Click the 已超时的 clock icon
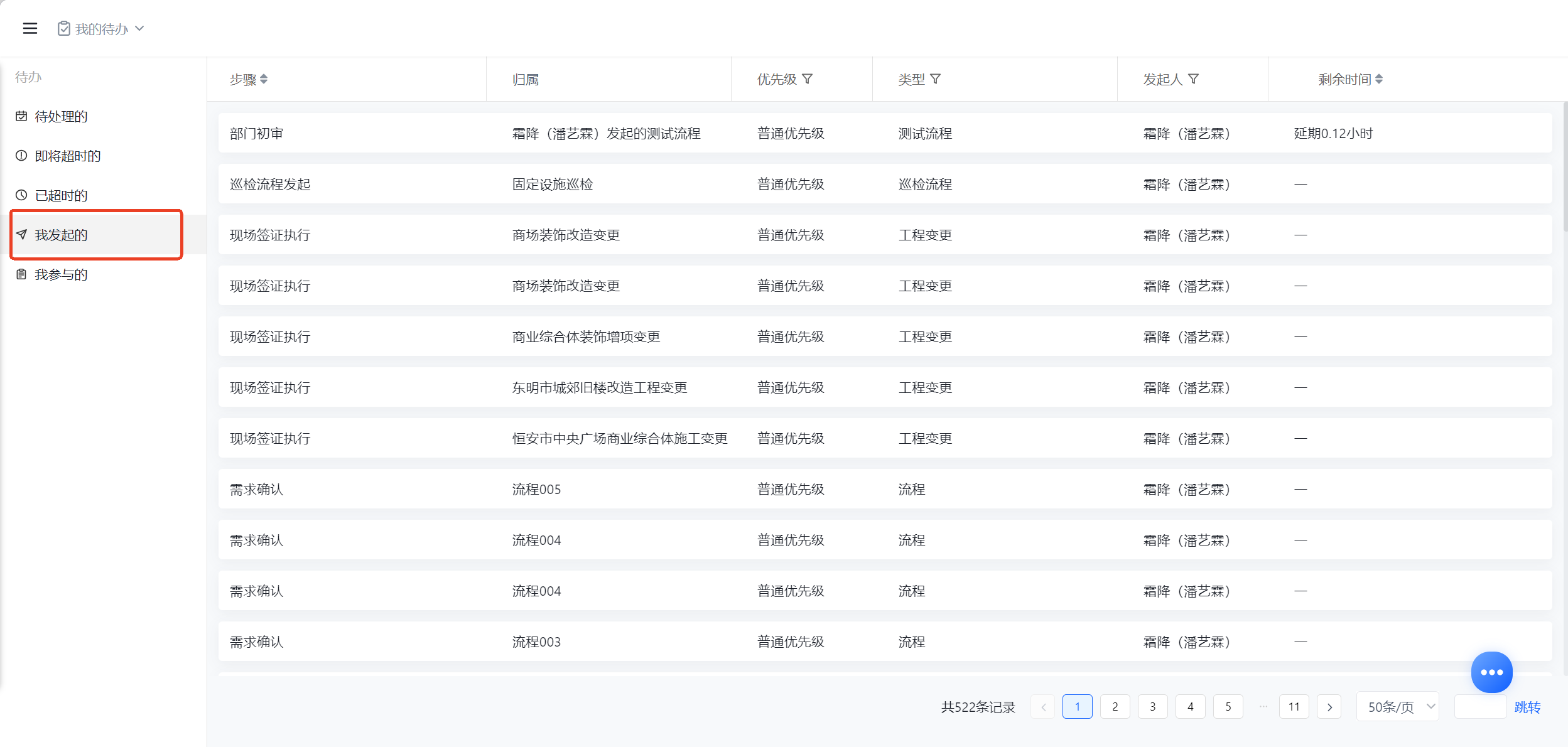The image size is (1568, 747). click(x=21, y=195)
